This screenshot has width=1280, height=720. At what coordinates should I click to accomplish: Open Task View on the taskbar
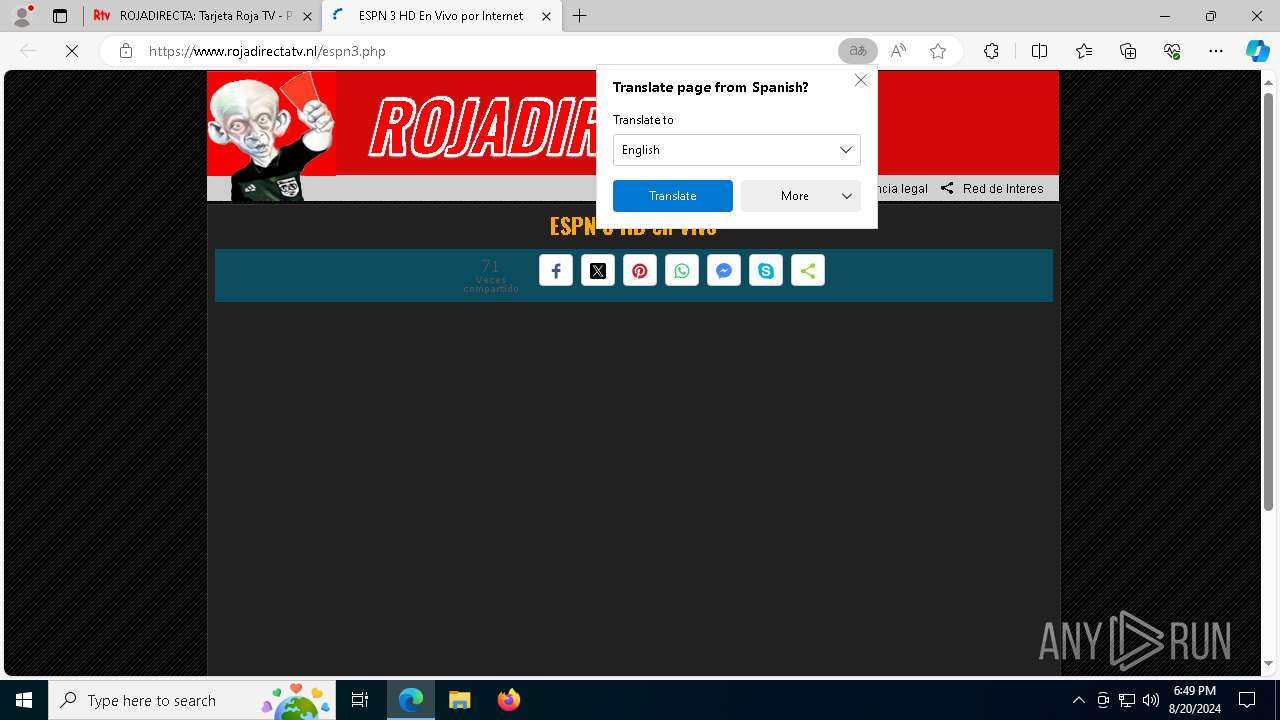[360, 700]
